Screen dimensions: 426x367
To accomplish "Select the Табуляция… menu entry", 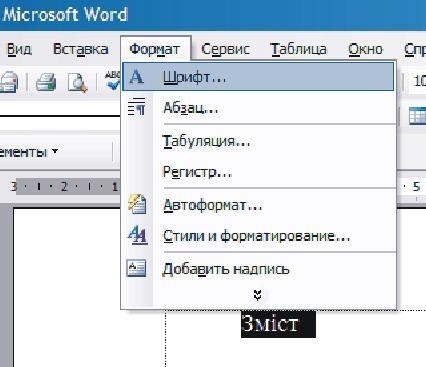I will click(x=258, y=141).
